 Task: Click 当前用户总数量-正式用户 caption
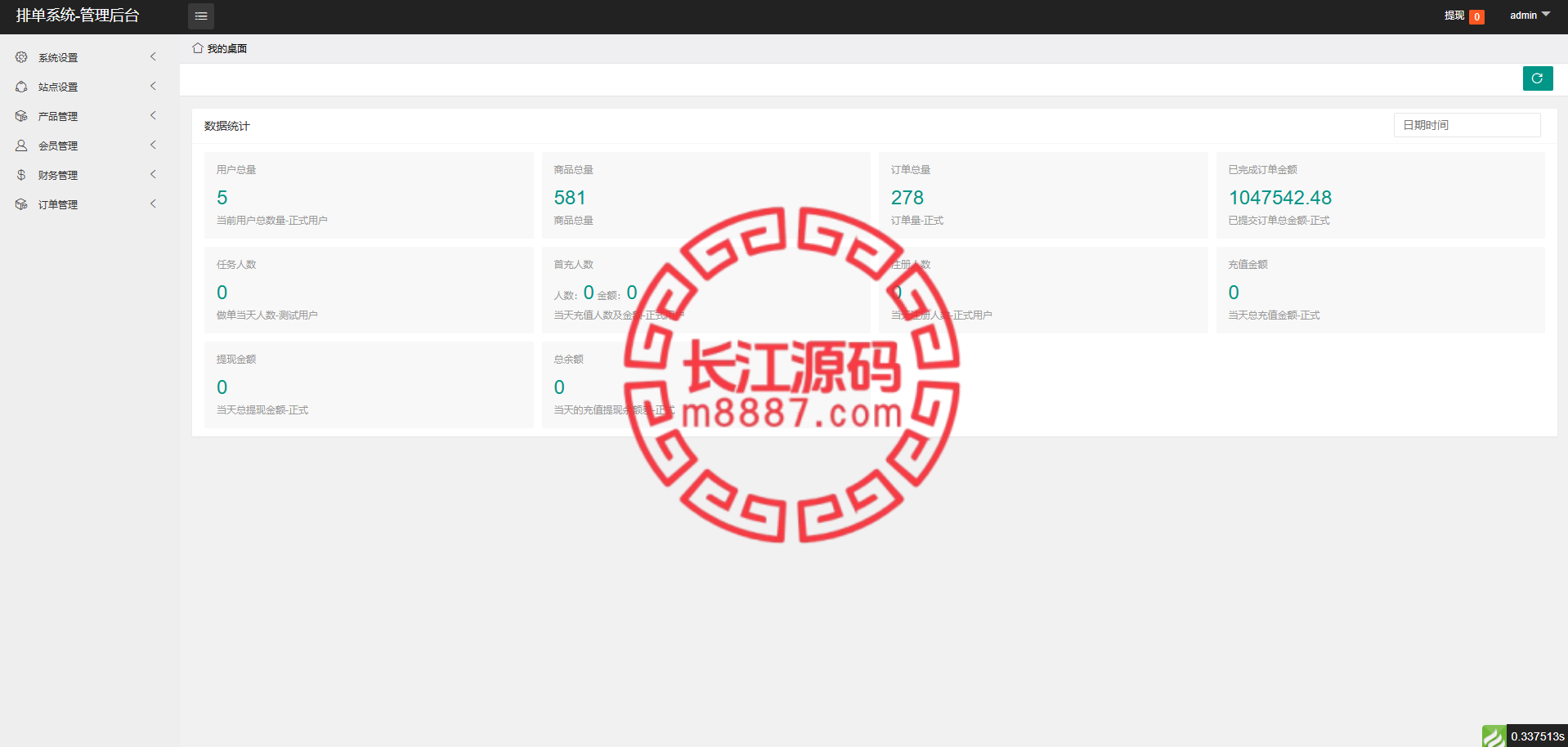(x=272, y=221)
